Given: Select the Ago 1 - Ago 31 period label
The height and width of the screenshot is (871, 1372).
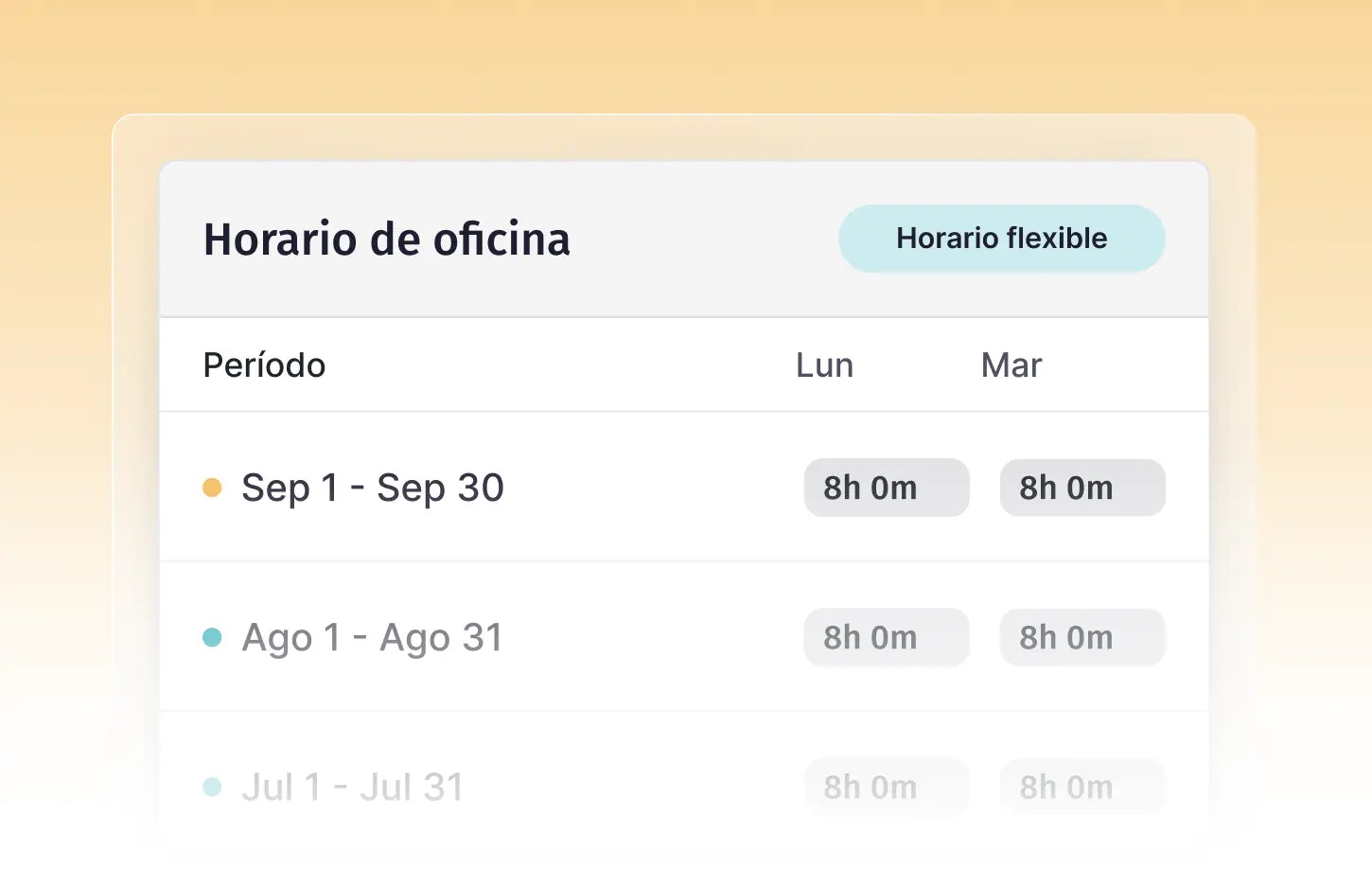Looking at the screenshot, I should 372,637.
